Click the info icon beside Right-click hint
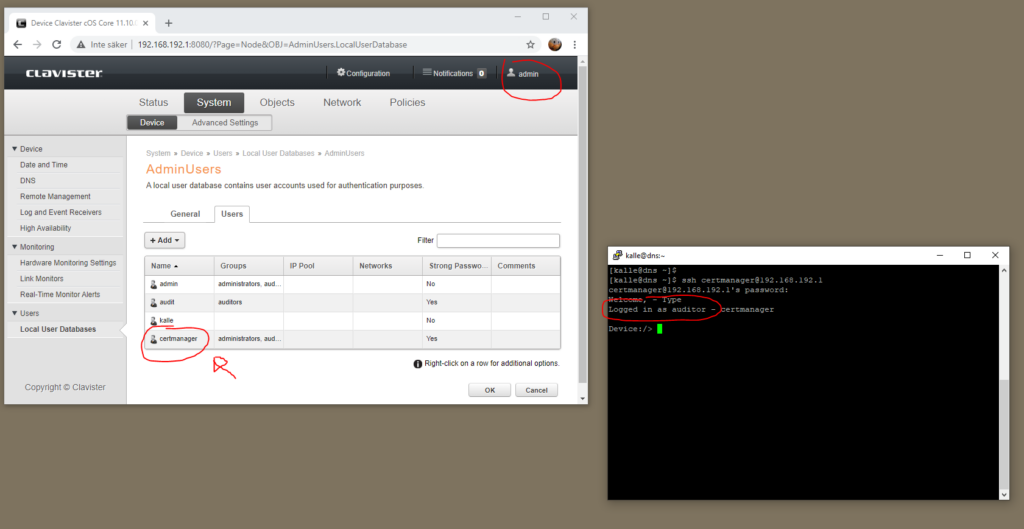The height and width of the screenshot is (529, 1024). pyautogui.click(x=418, y=364)
